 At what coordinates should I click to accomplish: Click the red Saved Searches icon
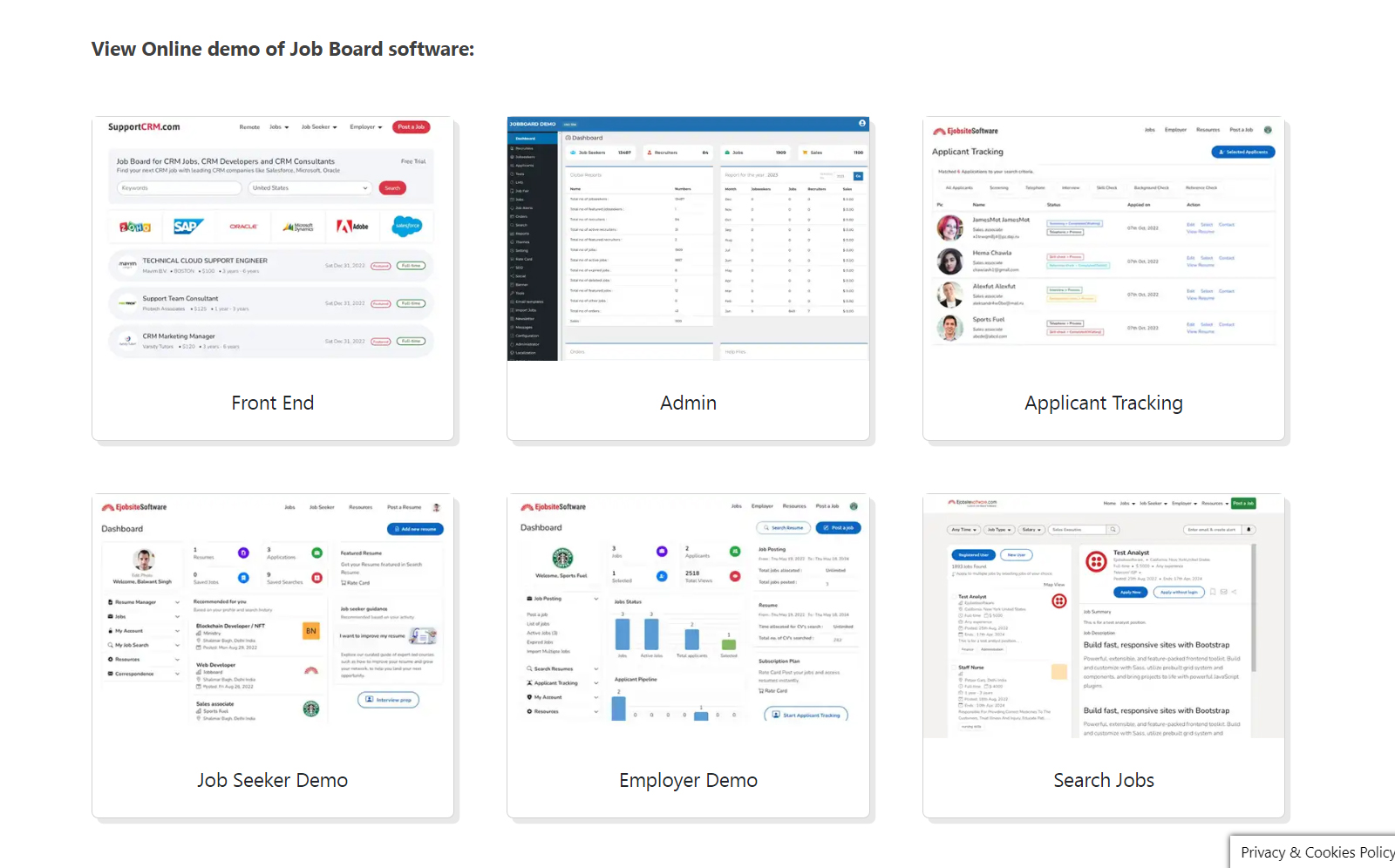pyautogui.click(x=316, y=578)
